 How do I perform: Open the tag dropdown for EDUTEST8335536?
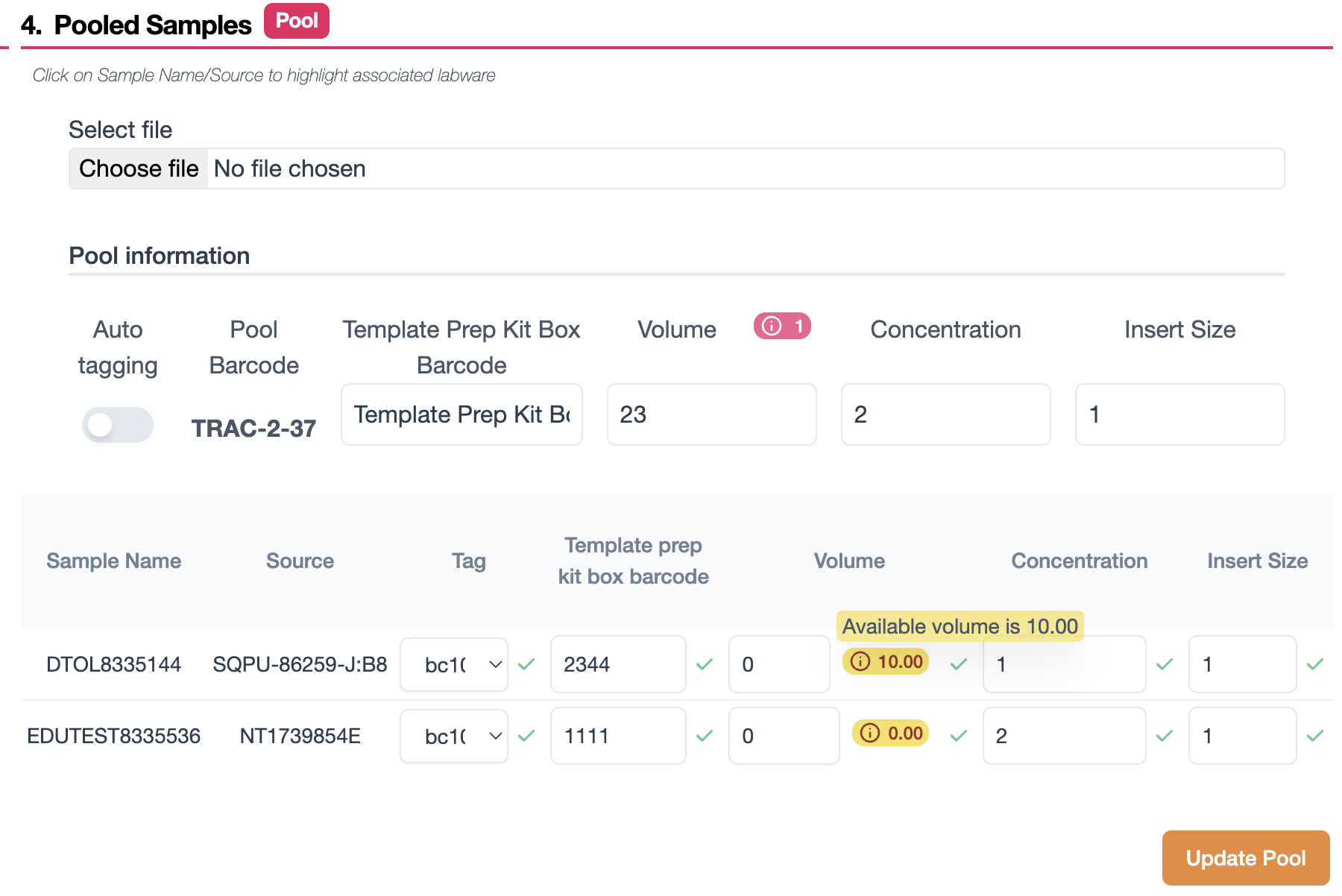point(454,736)
